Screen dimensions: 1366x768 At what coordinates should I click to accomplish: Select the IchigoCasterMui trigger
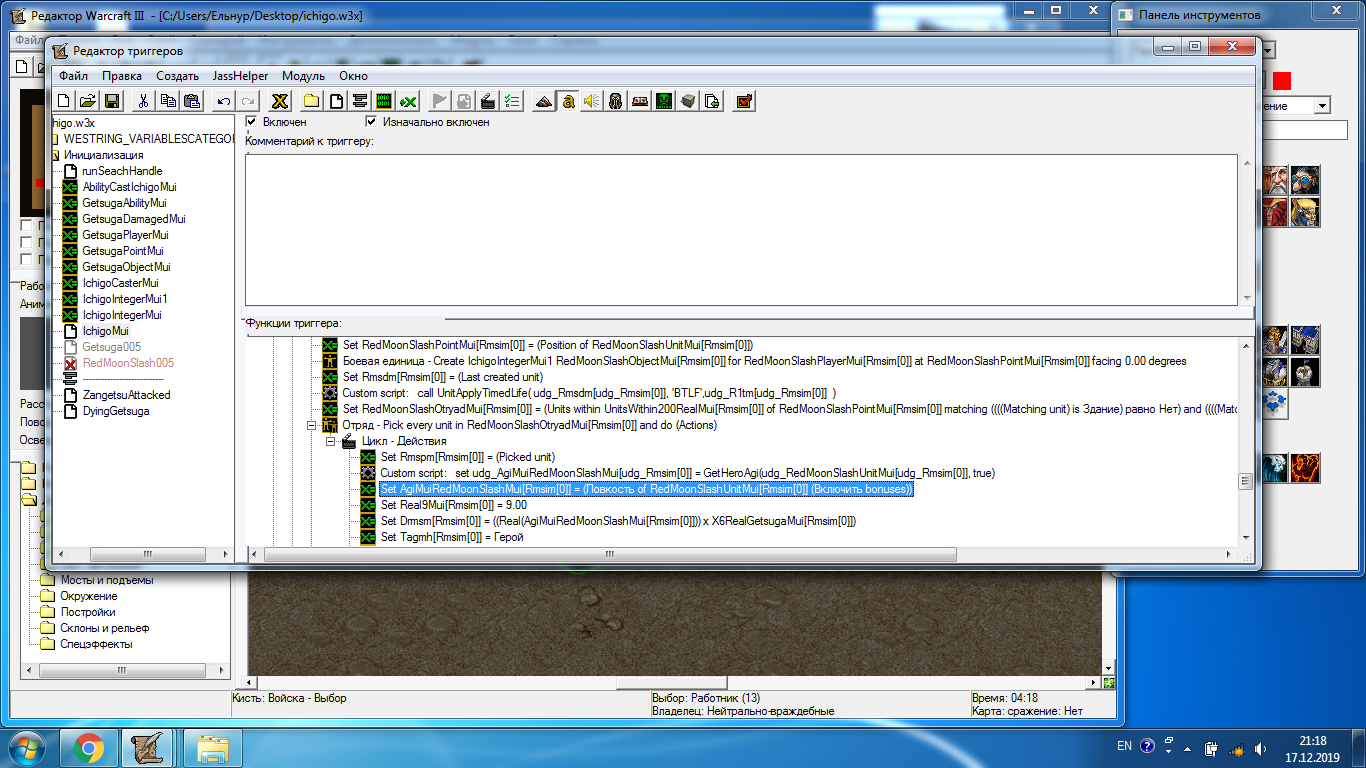pos(120,283)
